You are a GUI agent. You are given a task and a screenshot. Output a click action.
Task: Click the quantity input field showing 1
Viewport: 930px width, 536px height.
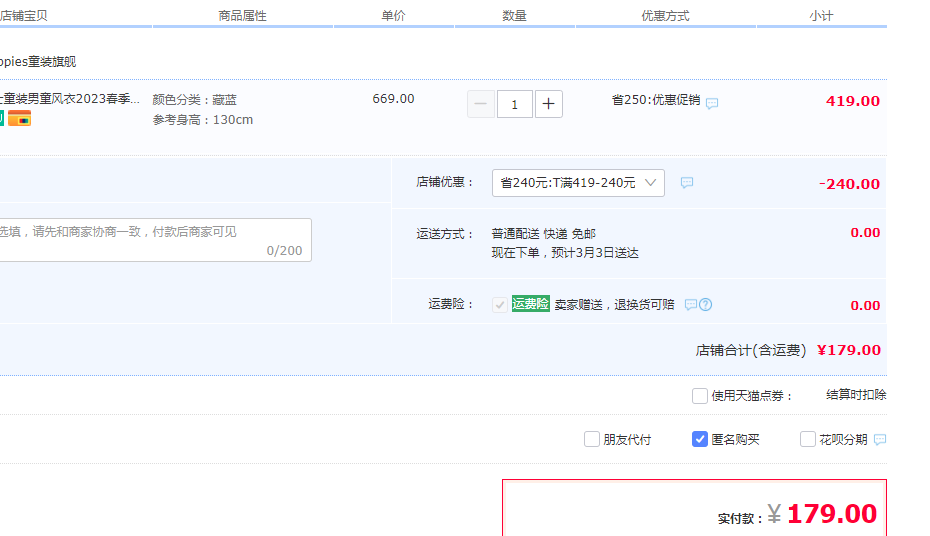point(514,104)
